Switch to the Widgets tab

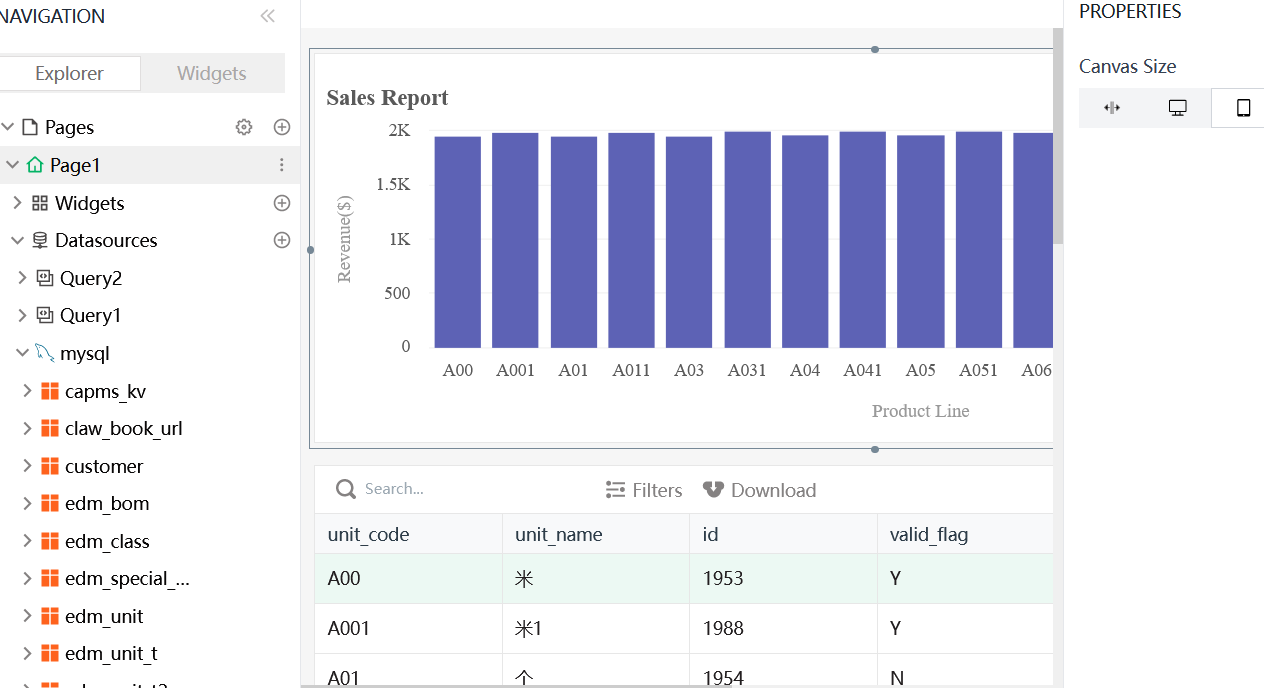coord(211,73)
